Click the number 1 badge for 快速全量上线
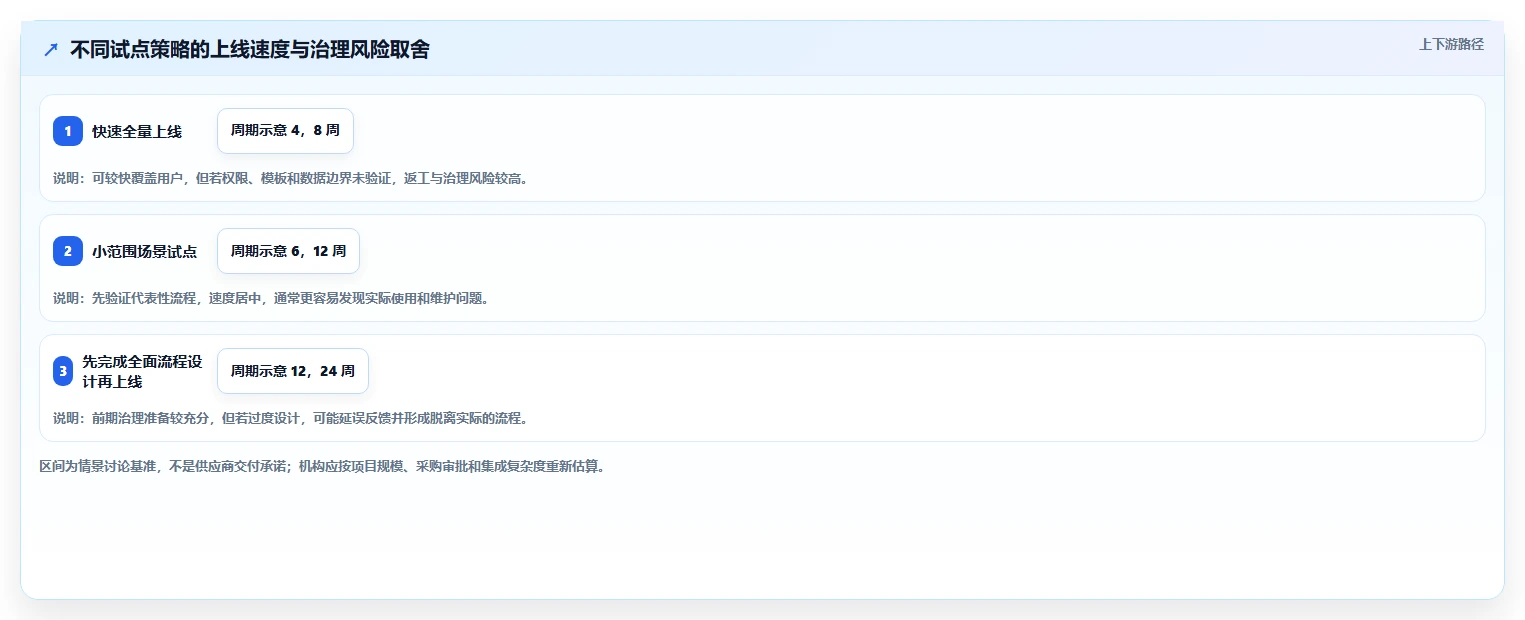 [68, 131]
